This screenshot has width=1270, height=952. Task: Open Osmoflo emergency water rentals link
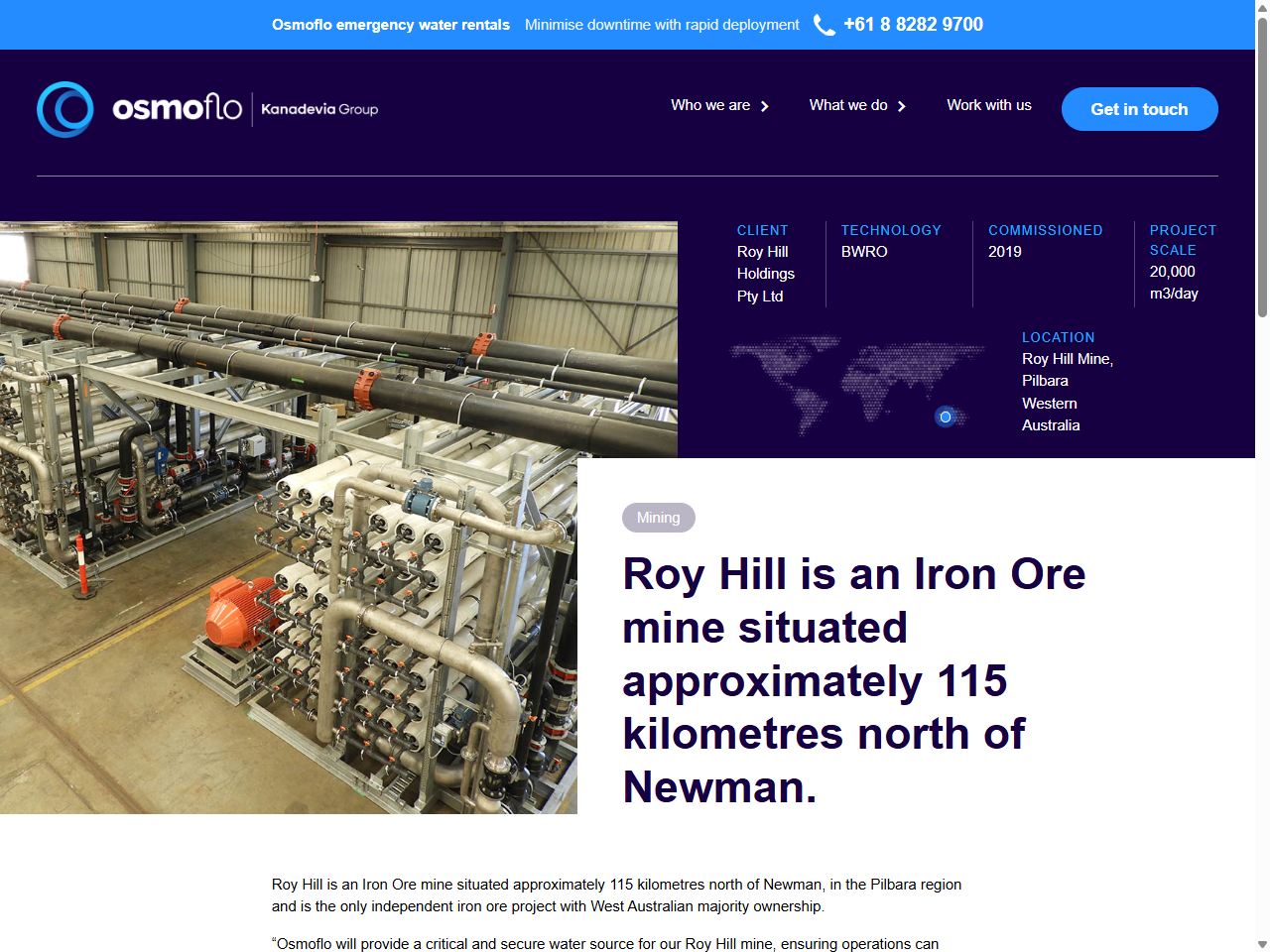pyautogui.click(x=391, y=25)
